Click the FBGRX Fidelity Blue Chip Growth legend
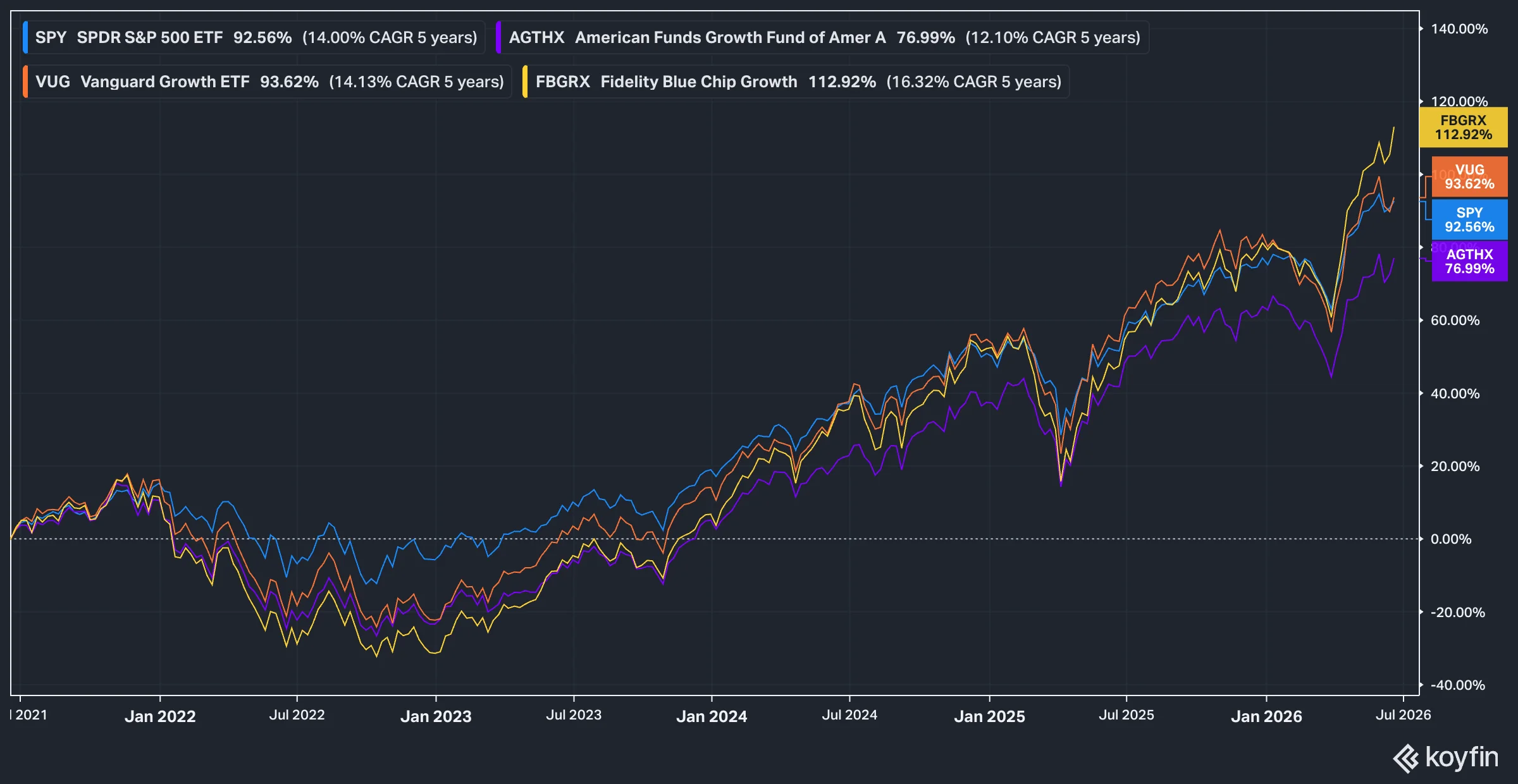 (796, 82)
